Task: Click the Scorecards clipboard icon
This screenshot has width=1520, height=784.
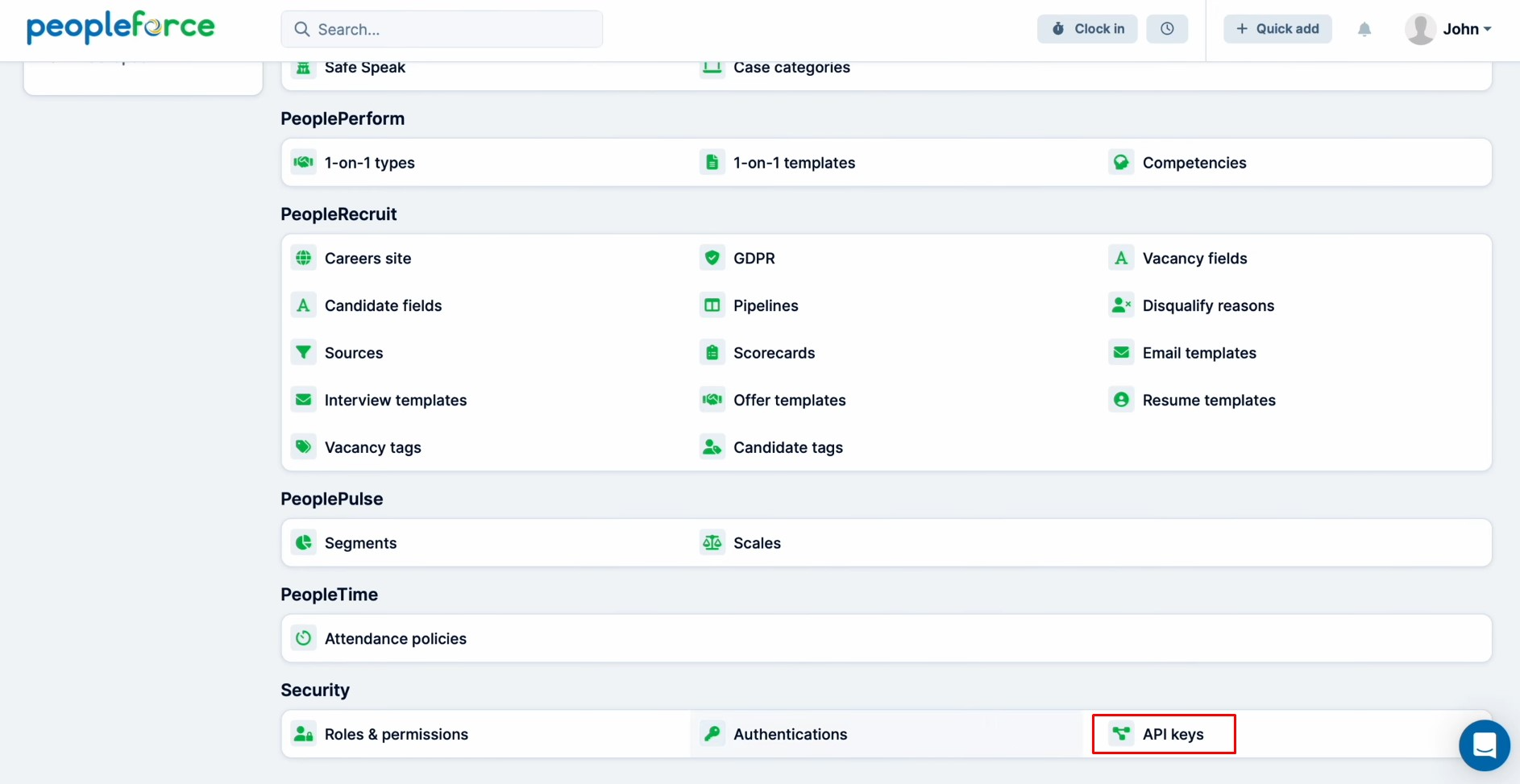Action: pyautogui.click(x=712, y=352)
